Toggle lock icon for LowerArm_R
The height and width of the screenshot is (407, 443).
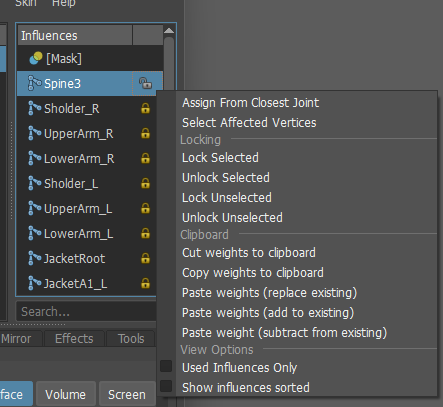145,158
